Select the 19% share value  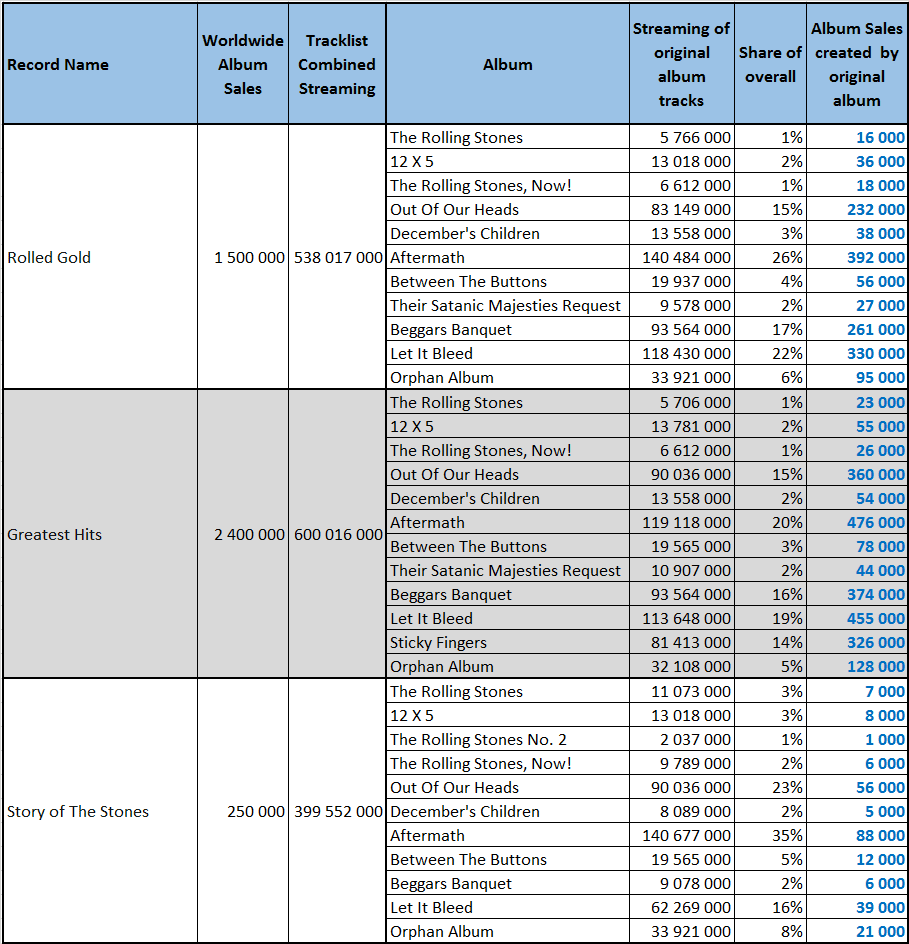pos(787,618)
